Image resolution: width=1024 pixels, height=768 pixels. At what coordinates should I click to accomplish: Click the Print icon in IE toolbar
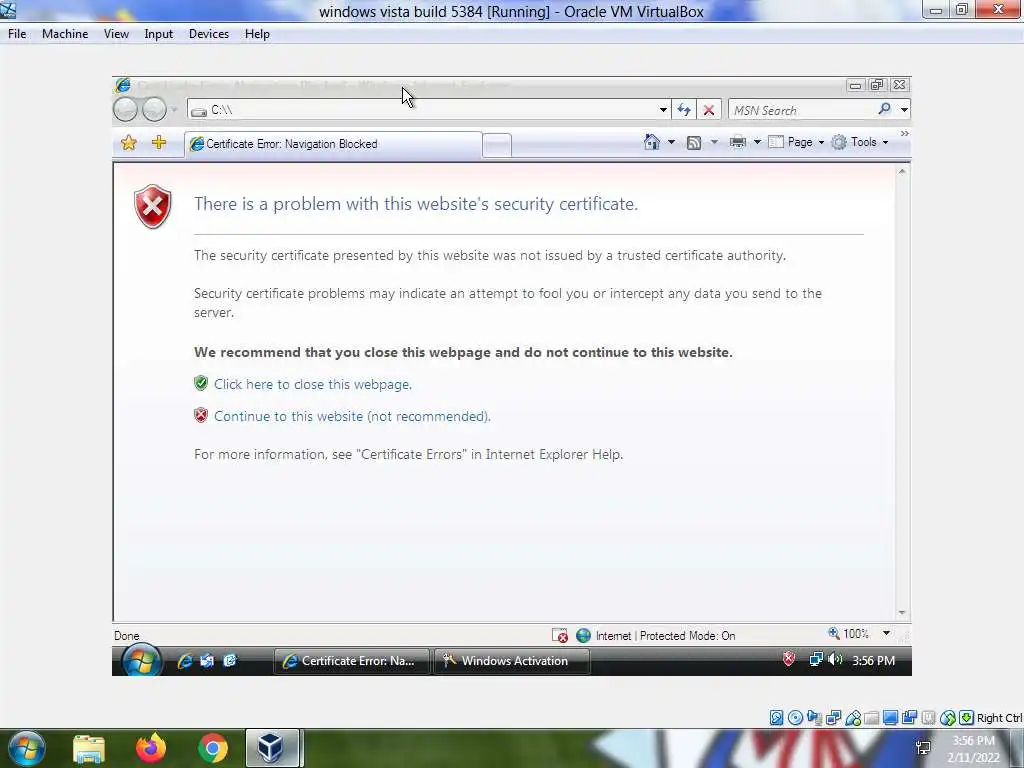click(737, 142)
